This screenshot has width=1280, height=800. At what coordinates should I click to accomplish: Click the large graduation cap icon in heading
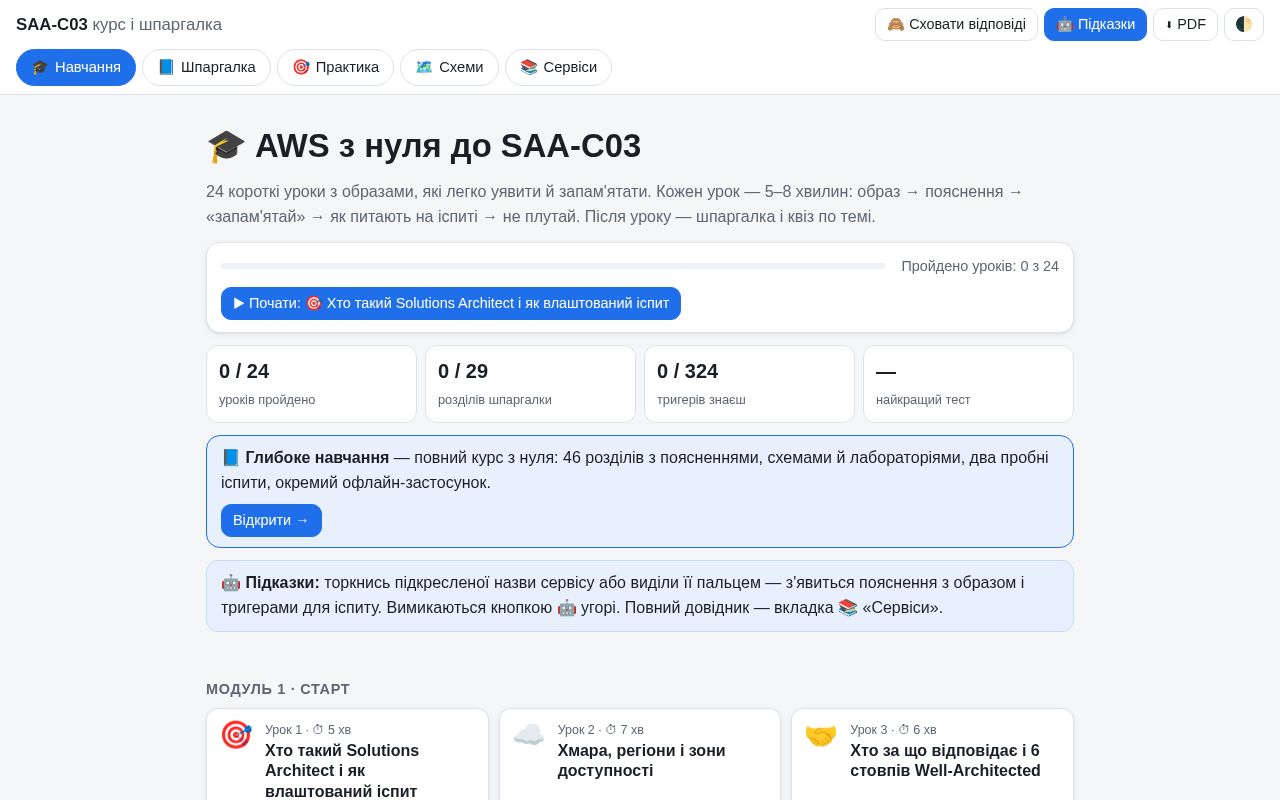point(226,146)
